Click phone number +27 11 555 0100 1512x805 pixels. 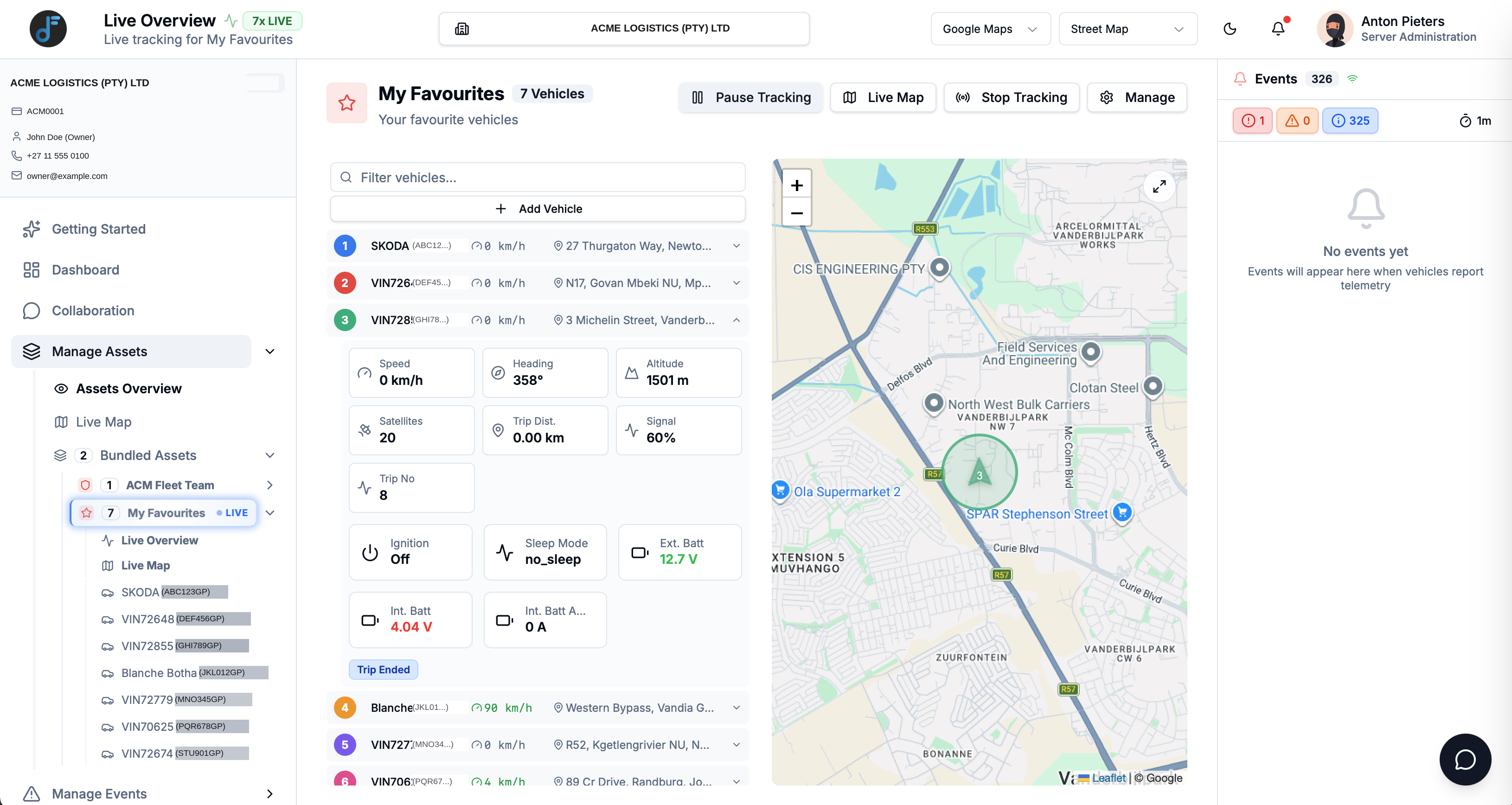(x=58, y=156)
